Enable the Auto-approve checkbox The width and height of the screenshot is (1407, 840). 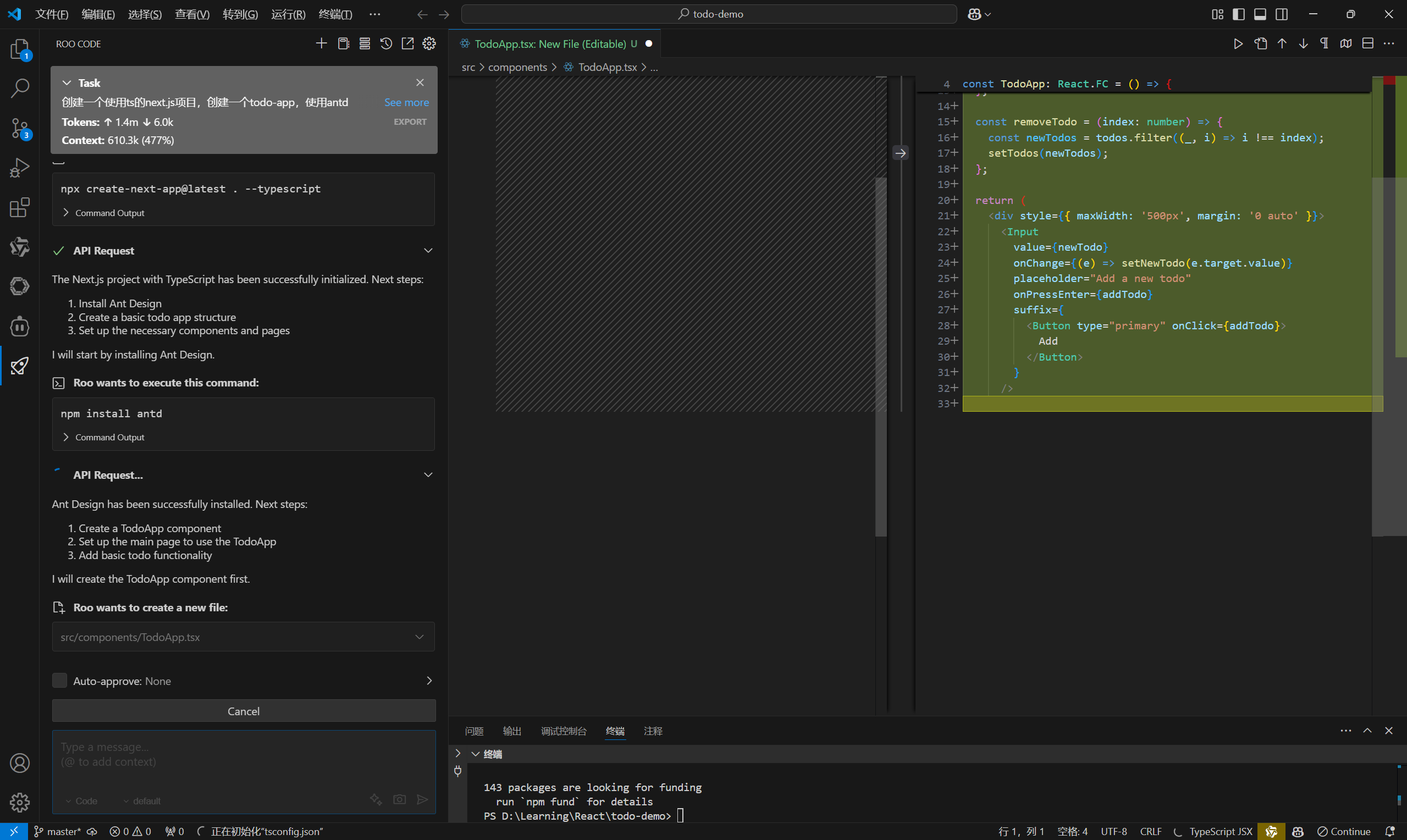(59, 681)
